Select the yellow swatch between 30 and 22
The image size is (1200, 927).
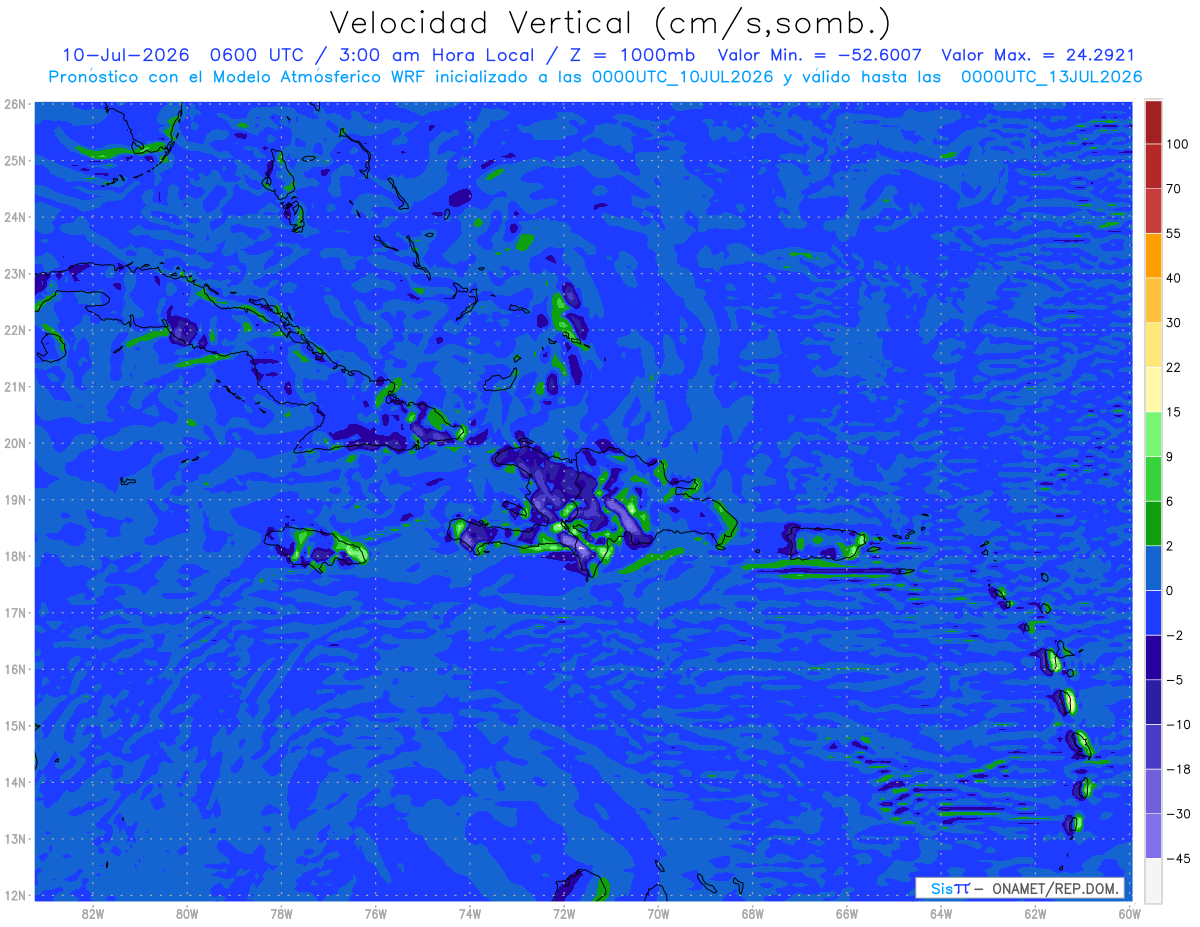(1153, 344)
